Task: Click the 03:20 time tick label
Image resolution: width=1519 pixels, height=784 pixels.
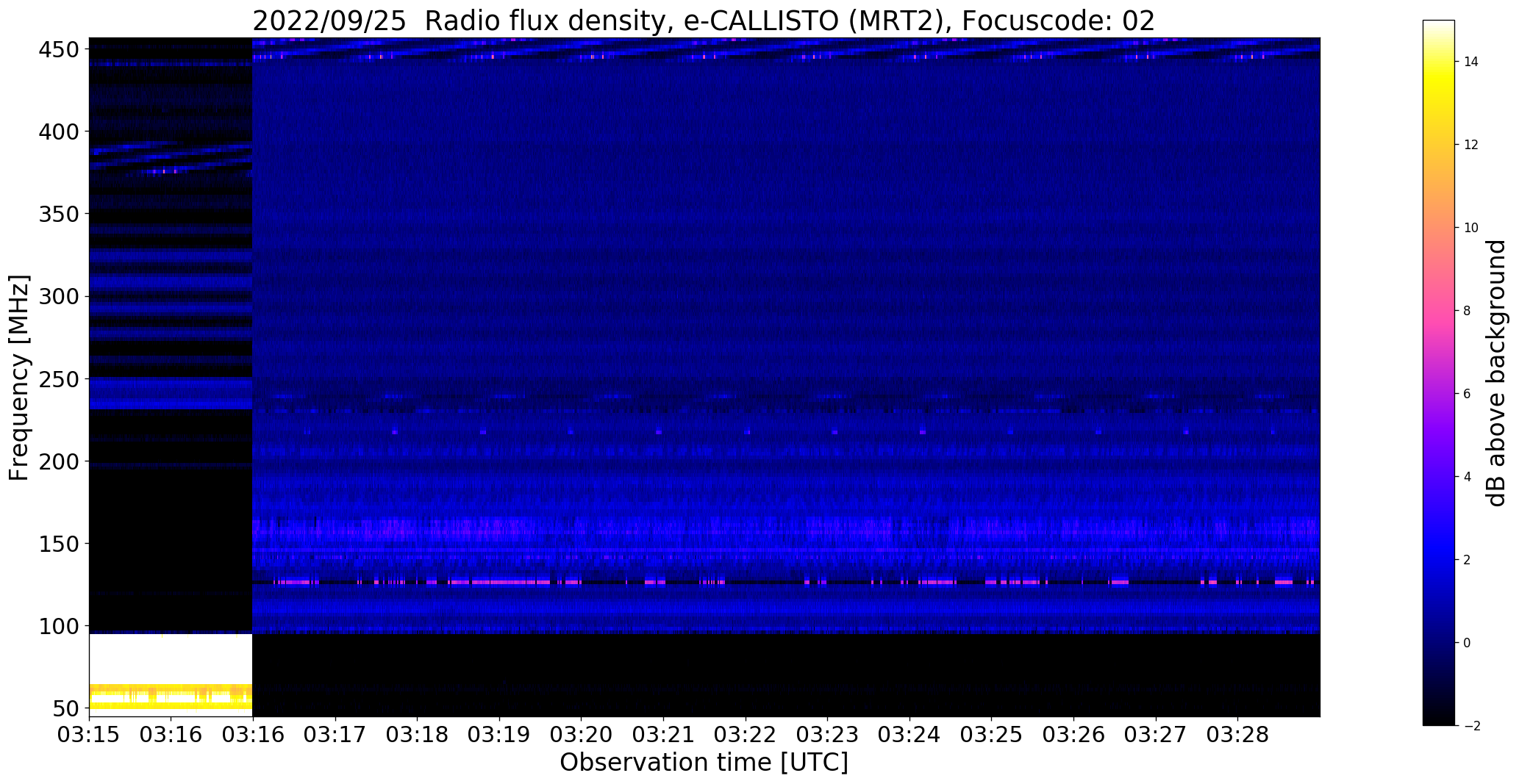Action: pos(582,735)
